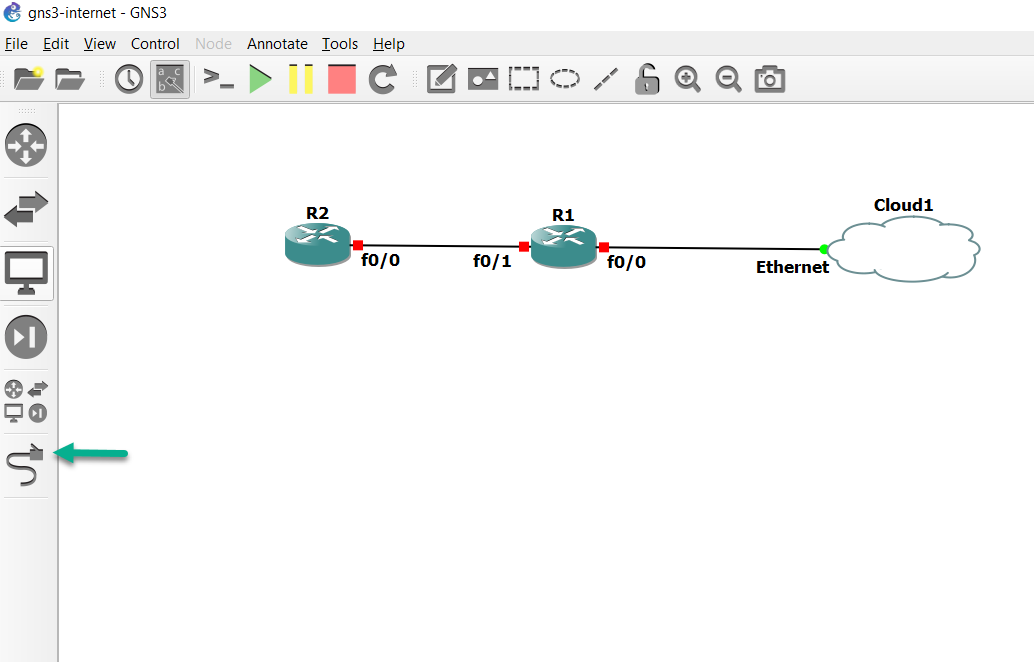Viewport: 1034px width, 662px height.
Task: Click the f0/1 interface label
Action: (492, 261)
